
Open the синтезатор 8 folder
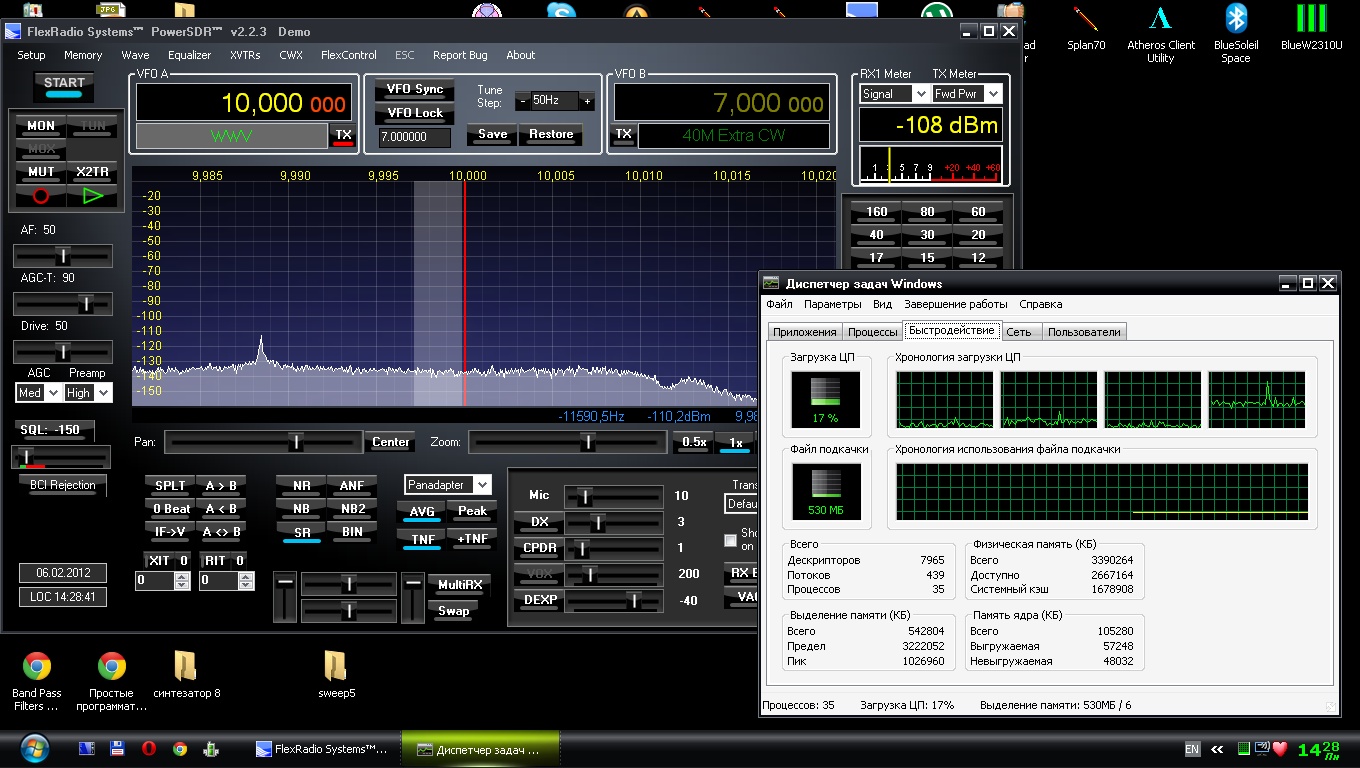186,674
